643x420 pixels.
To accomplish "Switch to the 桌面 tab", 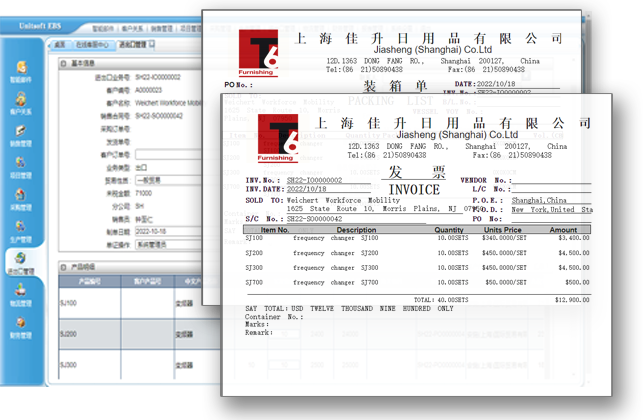I will (x=60, y=44).
